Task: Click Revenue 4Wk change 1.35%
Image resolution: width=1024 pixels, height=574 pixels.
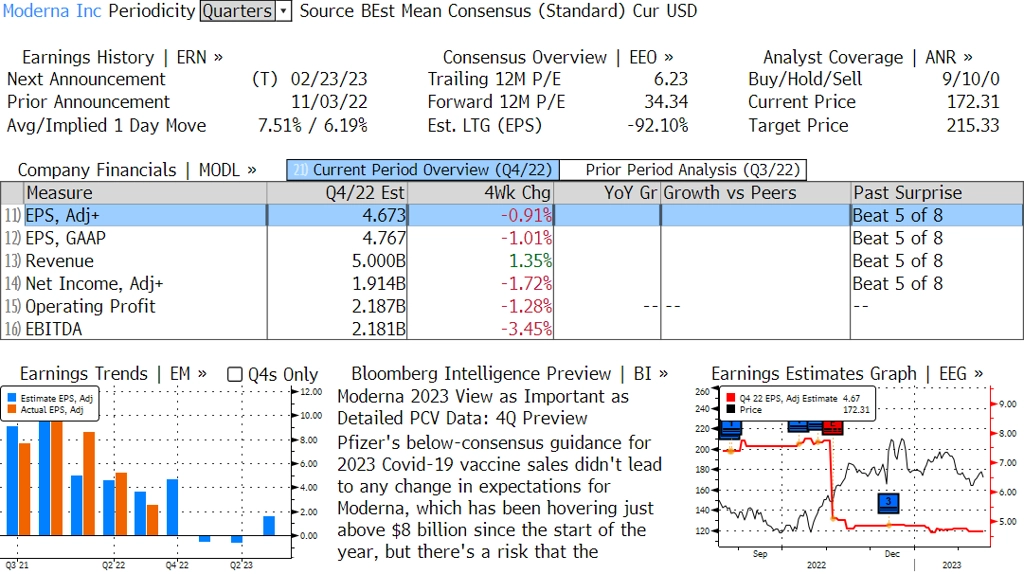Action: point(530,261)
